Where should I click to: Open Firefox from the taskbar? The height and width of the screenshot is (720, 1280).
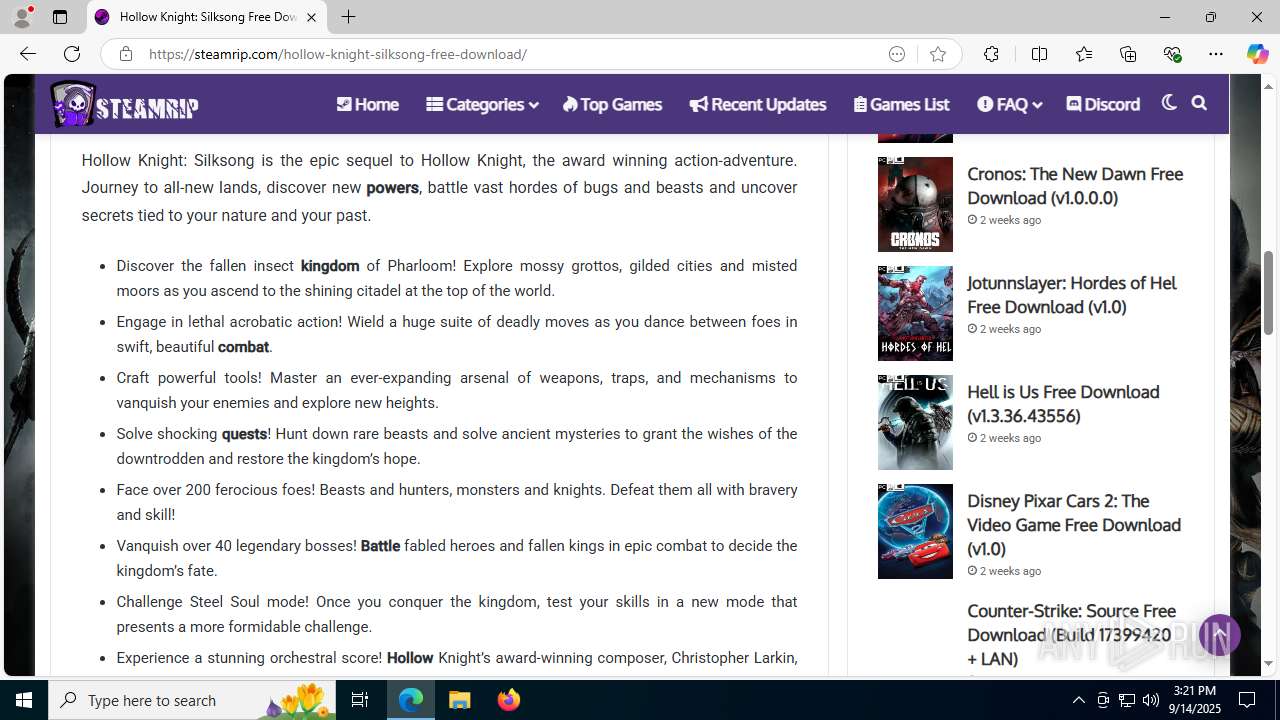(x=508, y=700)
